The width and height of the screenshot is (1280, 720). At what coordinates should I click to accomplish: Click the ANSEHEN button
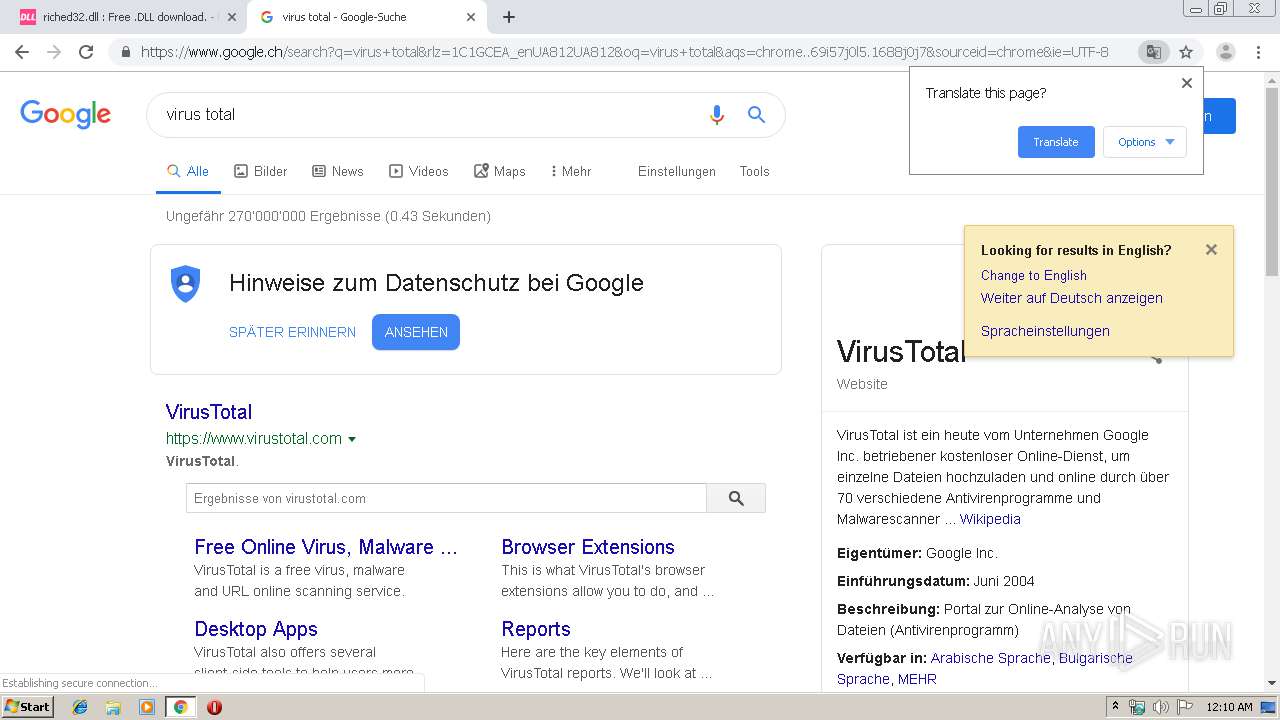416,332
